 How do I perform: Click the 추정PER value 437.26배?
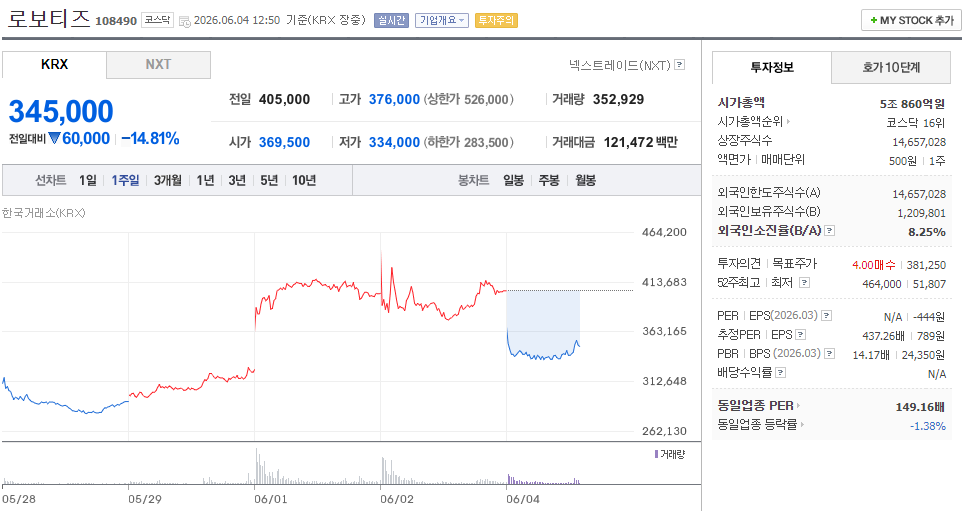click(x=883, y=336)
